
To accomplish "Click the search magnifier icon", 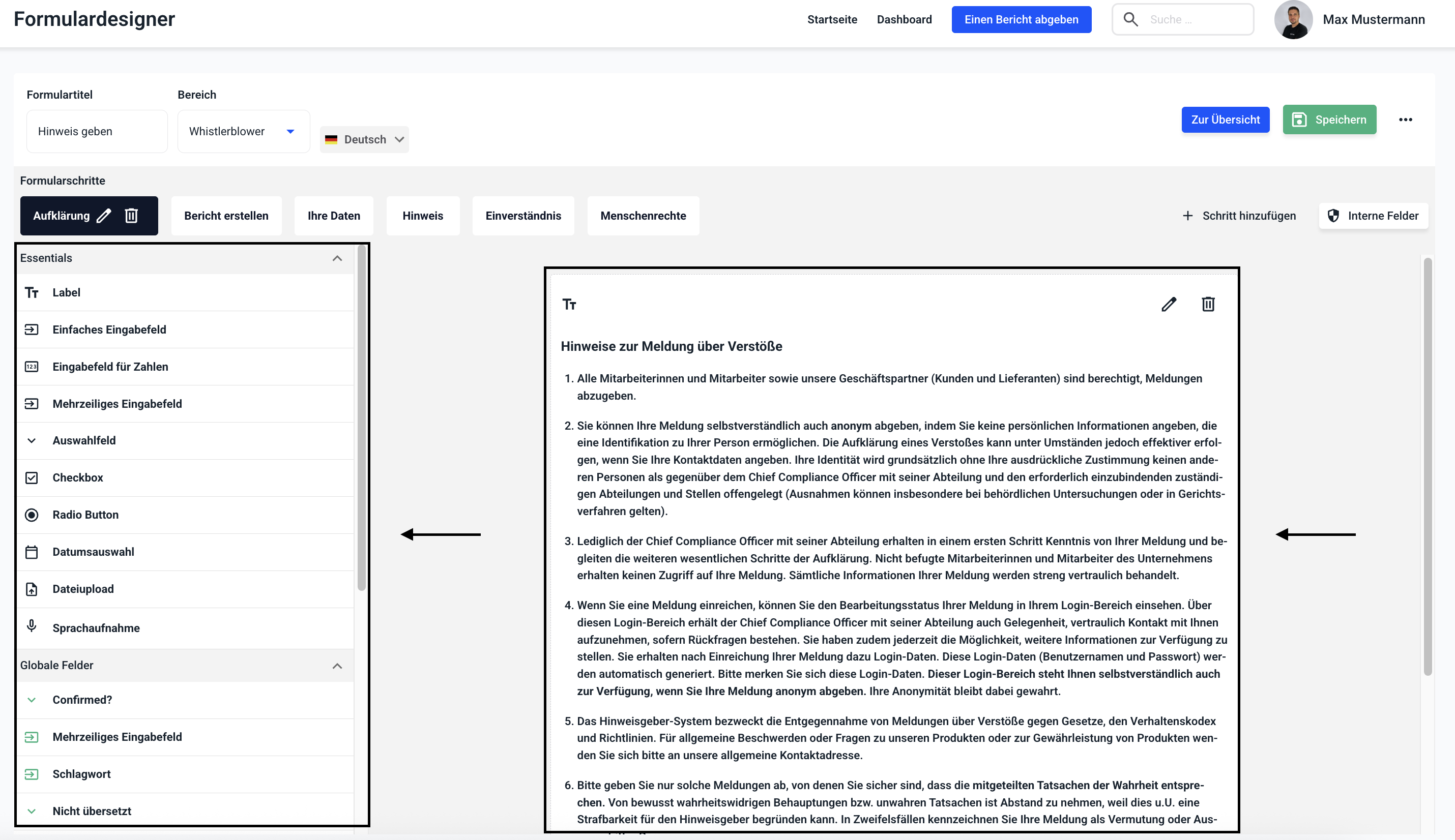I will click(x=1130, y=20).
